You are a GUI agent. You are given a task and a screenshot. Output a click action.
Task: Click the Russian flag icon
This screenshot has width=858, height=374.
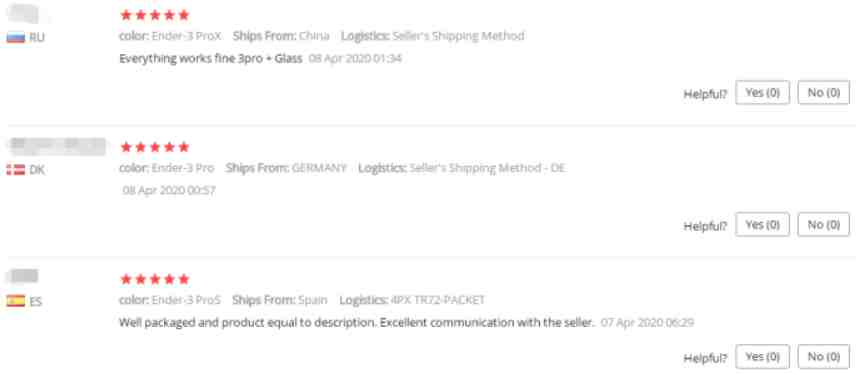click(x=16, y=38)
